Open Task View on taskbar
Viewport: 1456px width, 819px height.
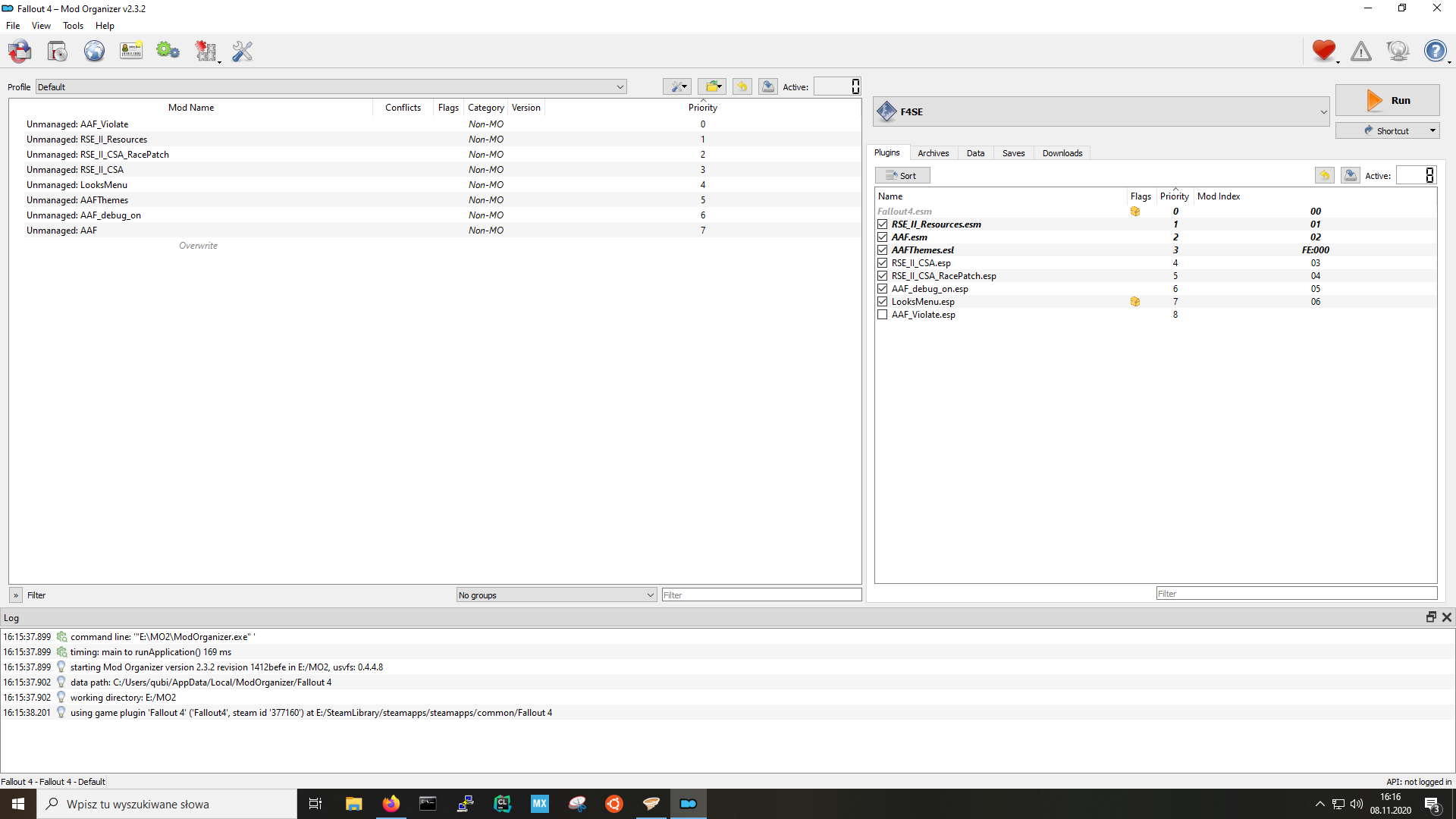click(x=315, y=804)
